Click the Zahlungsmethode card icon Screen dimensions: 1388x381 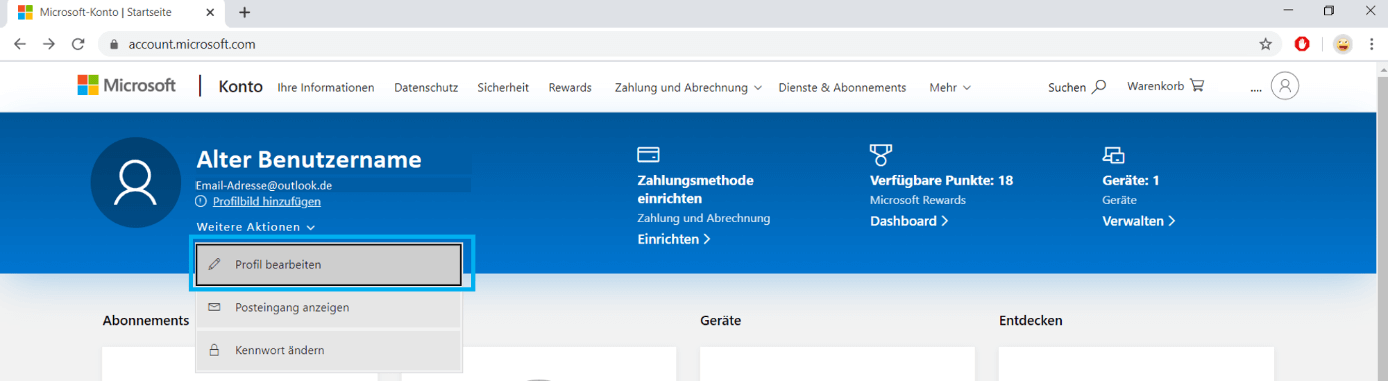tap(648, 155)
